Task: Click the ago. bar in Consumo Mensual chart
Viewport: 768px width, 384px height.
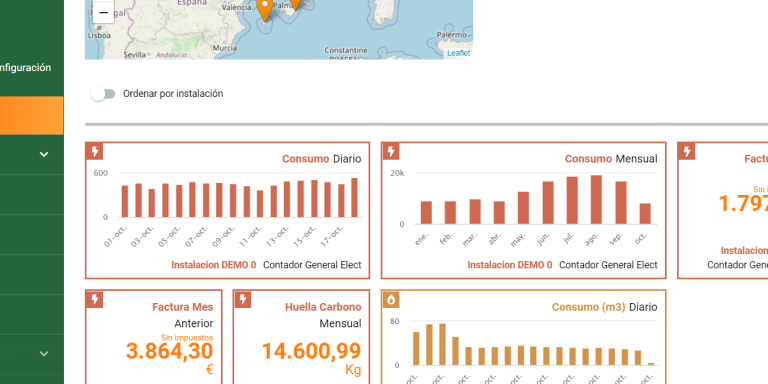Action: coord(596,200)
